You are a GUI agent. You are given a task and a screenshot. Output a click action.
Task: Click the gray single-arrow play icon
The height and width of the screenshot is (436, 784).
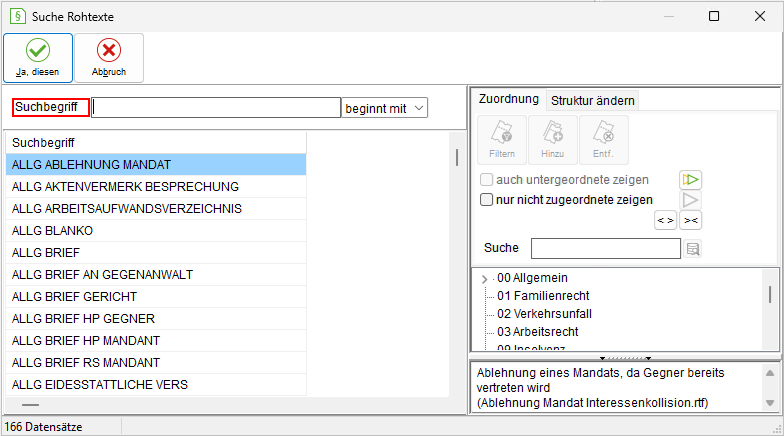(x=690, y=200)
